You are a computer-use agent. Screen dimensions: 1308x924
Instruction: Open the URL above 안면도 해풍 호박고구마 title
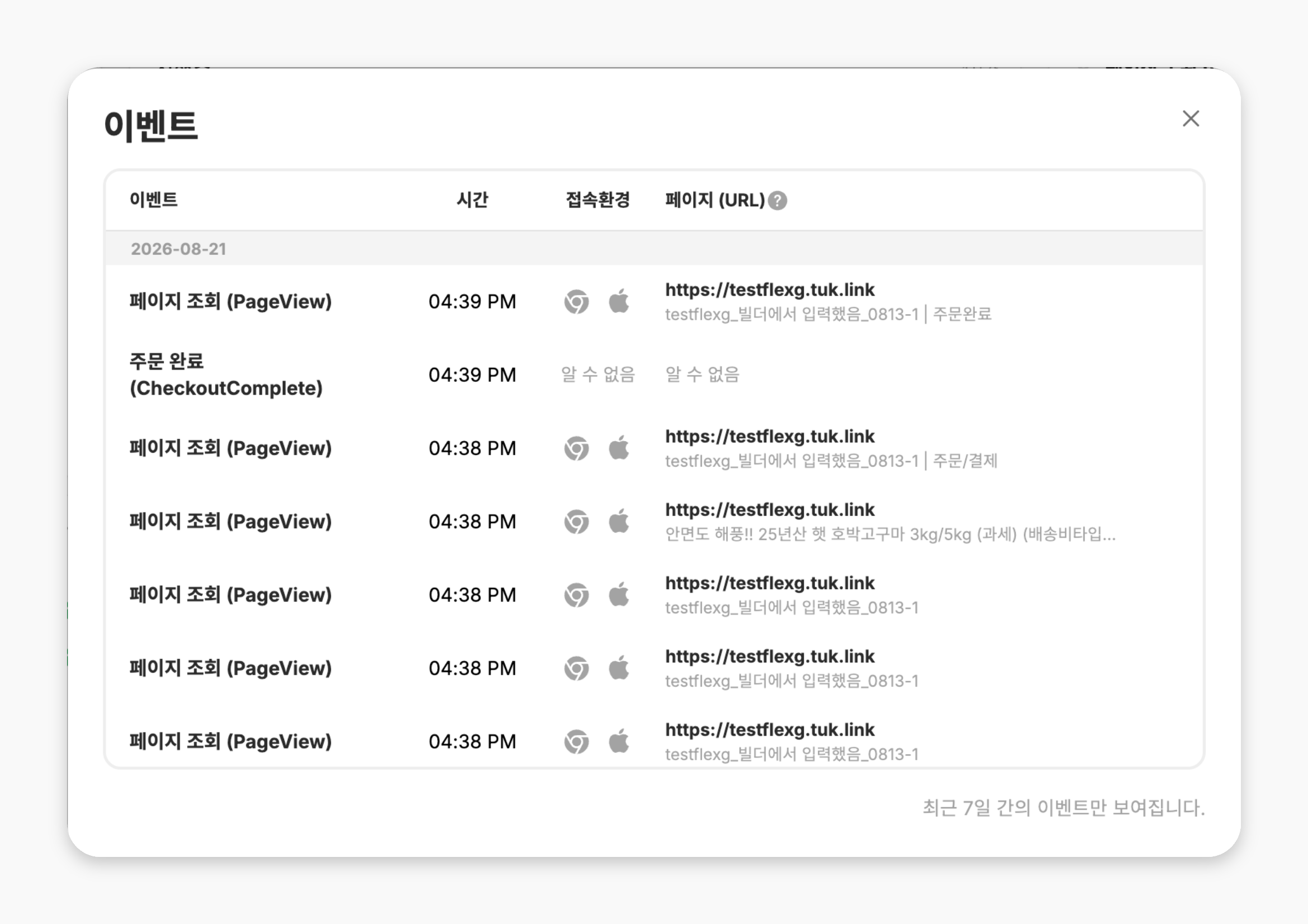coord(770,510)
